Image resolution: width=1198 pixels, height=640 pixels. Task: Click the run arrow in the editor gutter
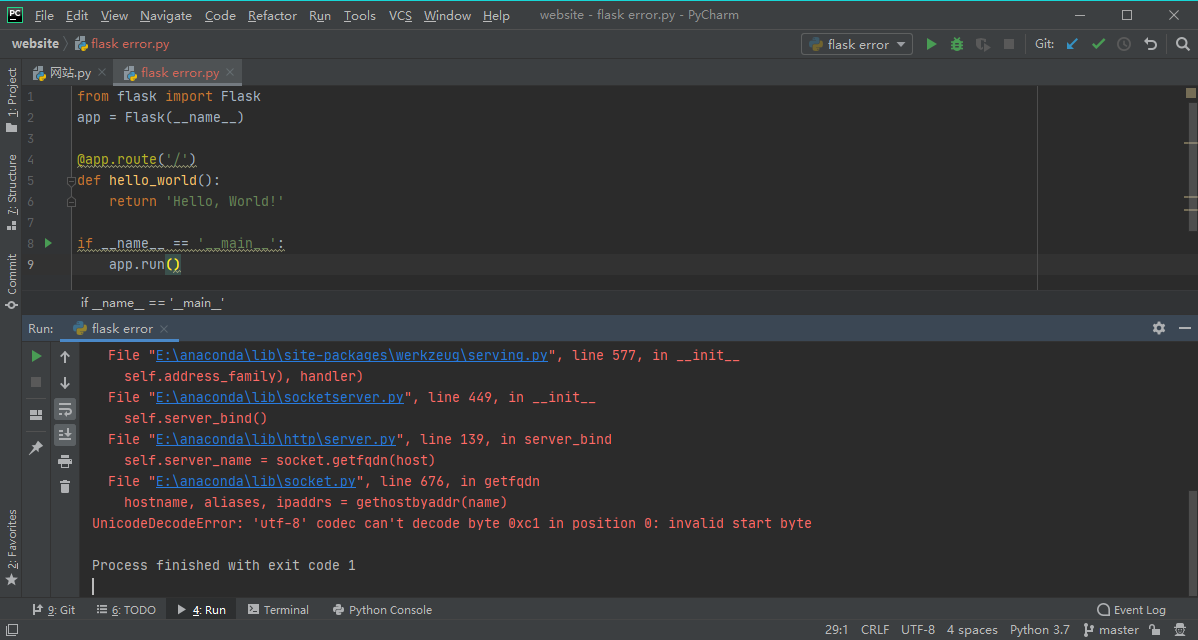tap(47, 242)
